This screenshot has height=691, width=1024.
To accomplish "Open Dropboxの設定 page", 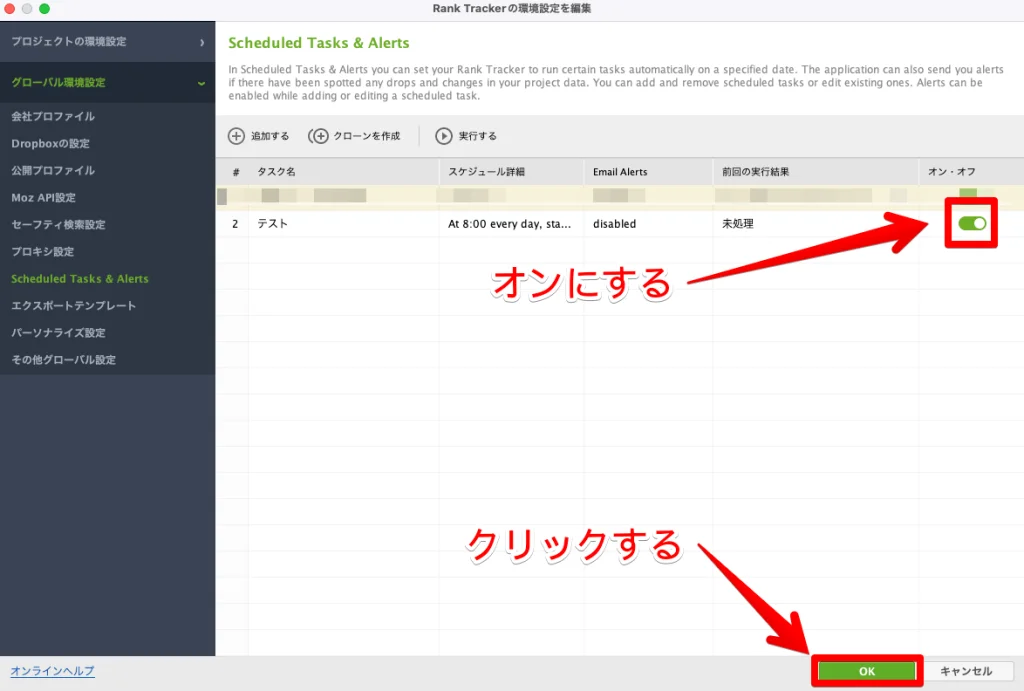I will click(x=50, y=144).
